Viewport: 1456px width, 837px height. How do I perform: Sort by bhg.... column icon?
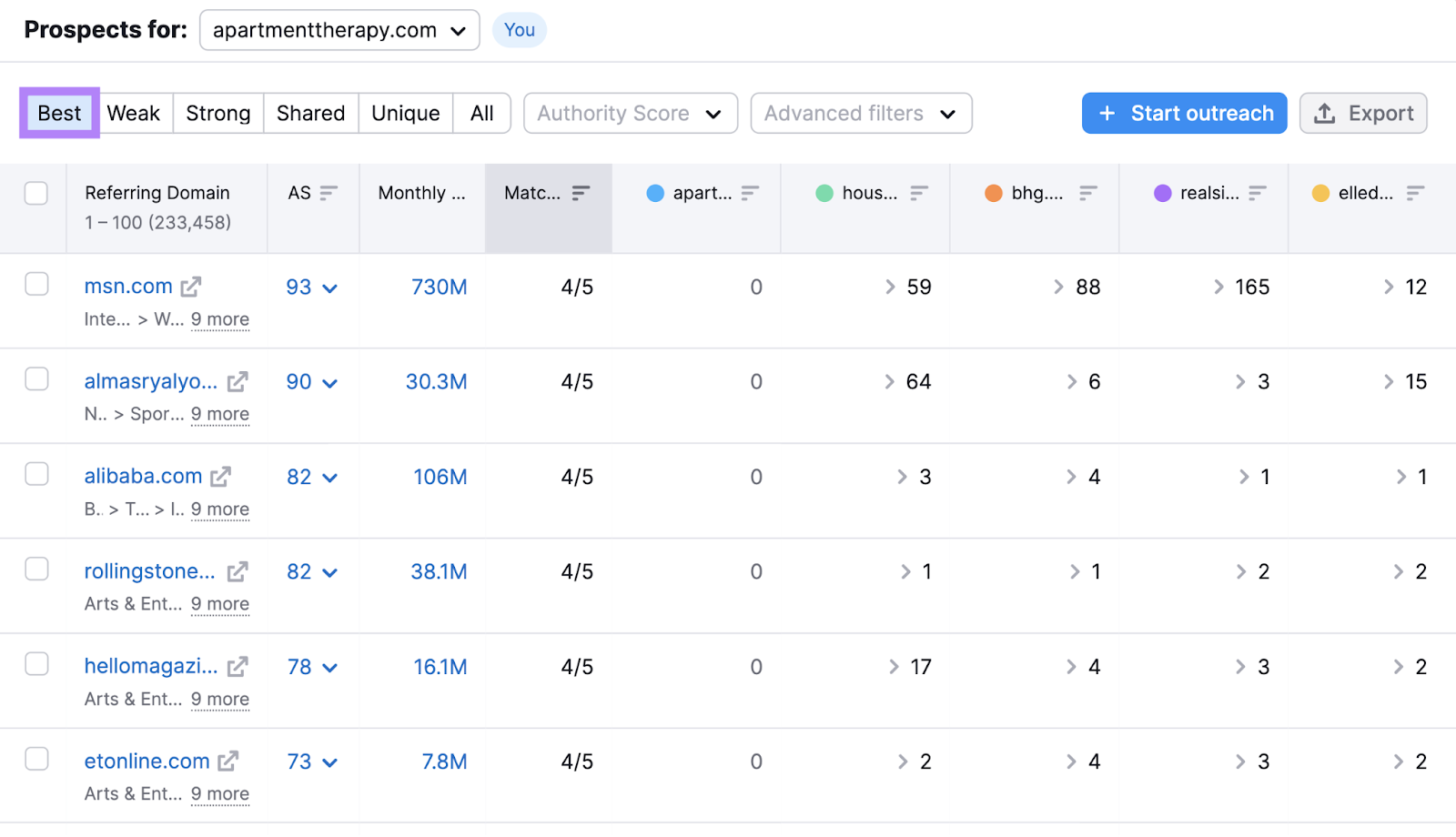pos(1088,193)
